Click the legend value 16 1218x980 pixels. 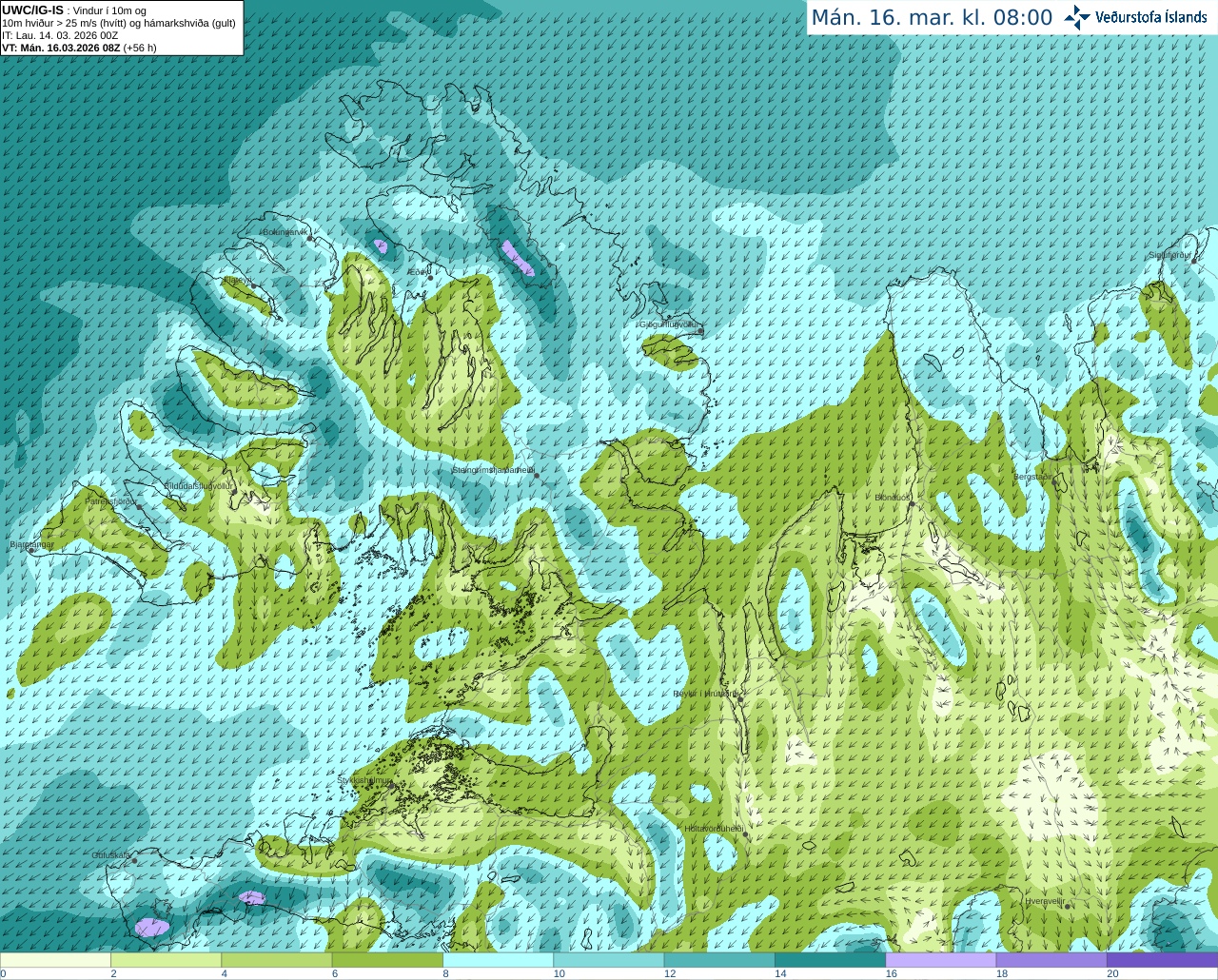click(892, 973)
